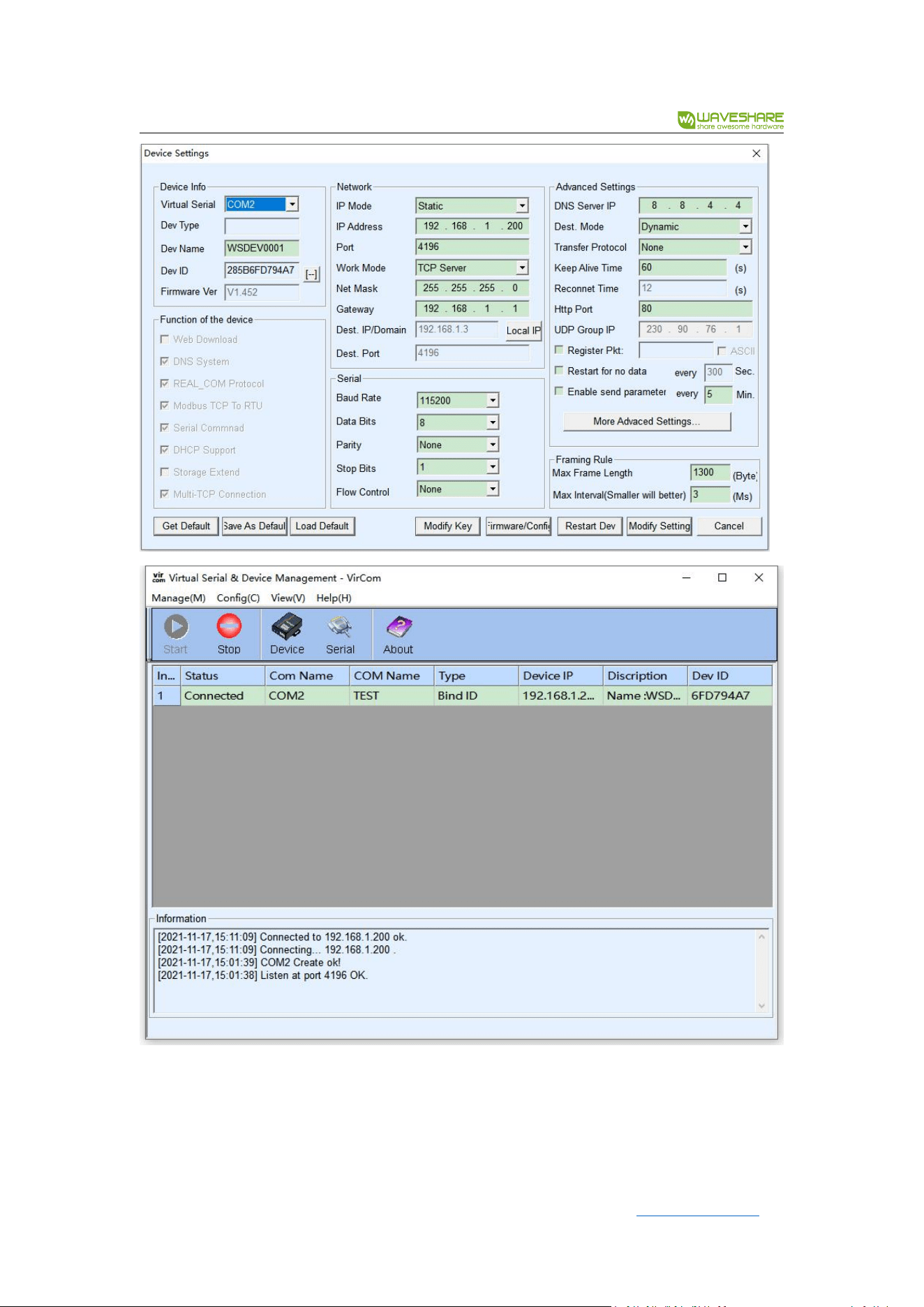Image resolution: width=924 pixels, height=1307 pixels.
Task: Open the Device manager icon
Action: 287,626
